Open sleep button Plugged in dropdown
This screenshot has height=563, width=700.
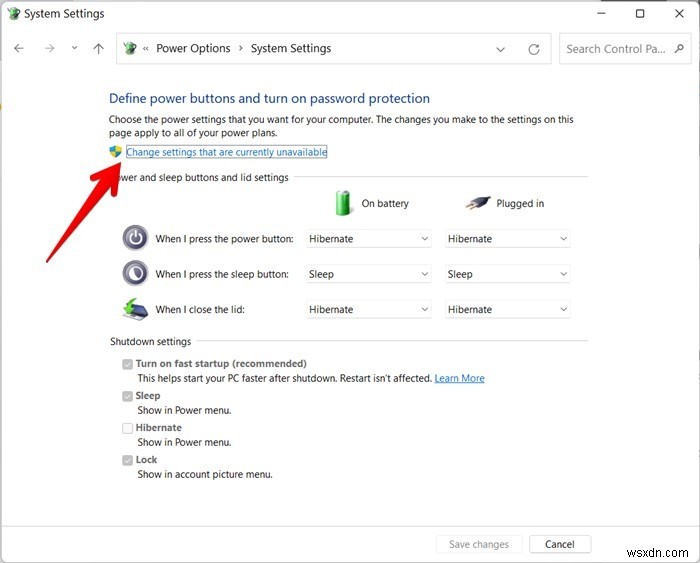(x=508, y=274)
